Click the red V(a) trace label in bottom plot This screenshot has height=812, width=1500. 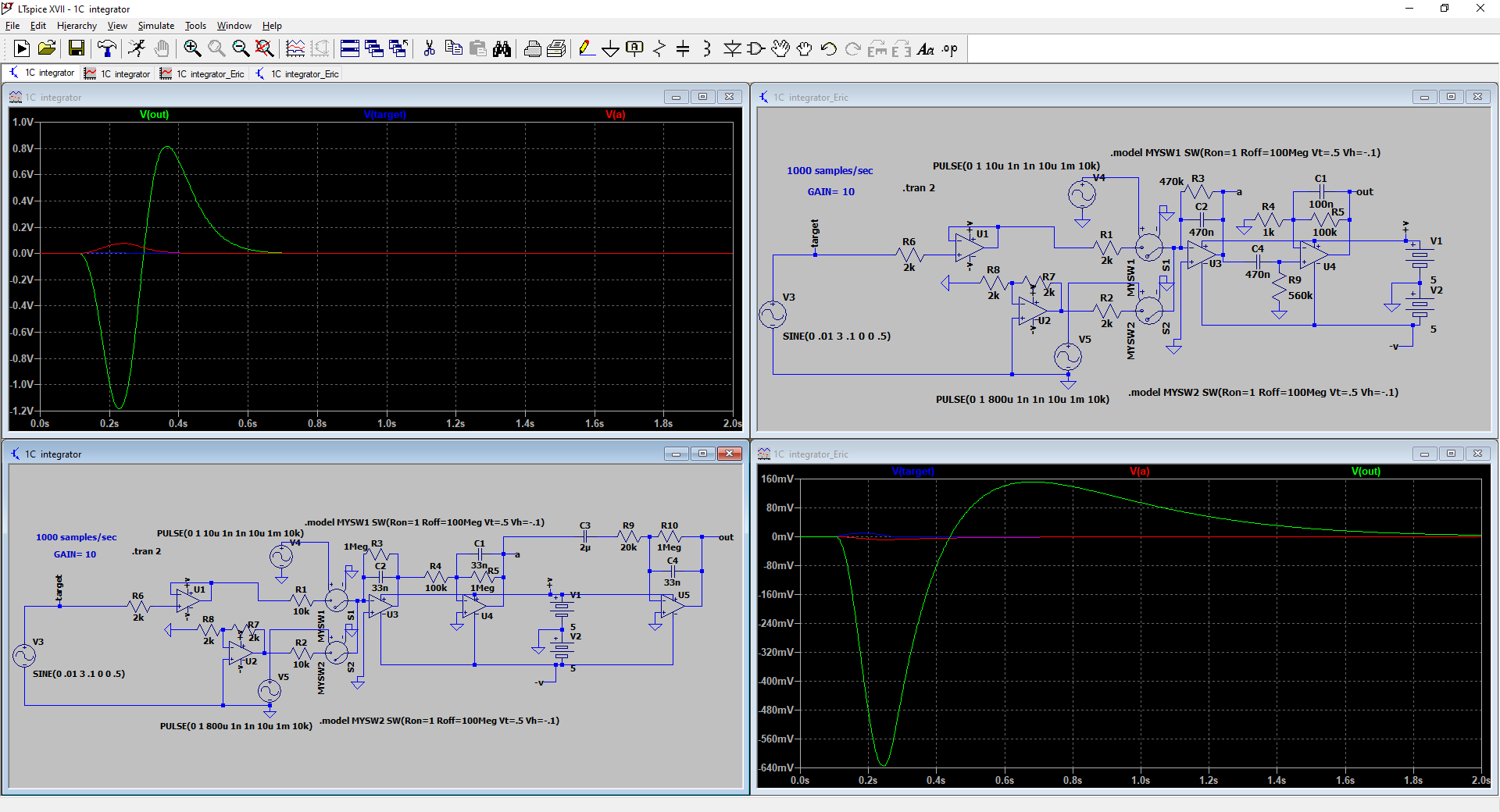1139,472
